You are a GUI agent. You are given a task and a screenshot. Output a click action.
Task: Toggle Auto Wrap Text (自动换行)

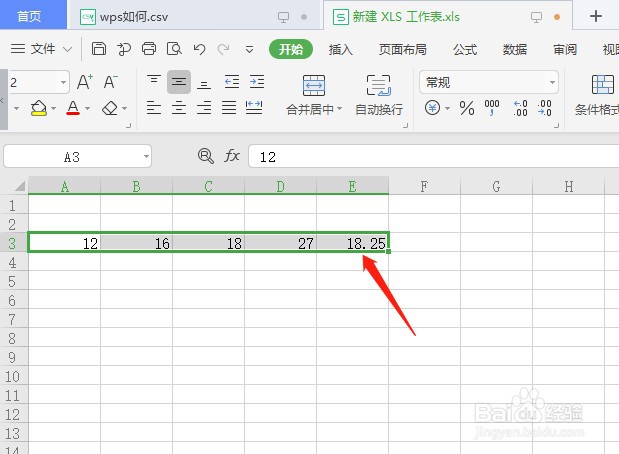click(x=379, y=96)
